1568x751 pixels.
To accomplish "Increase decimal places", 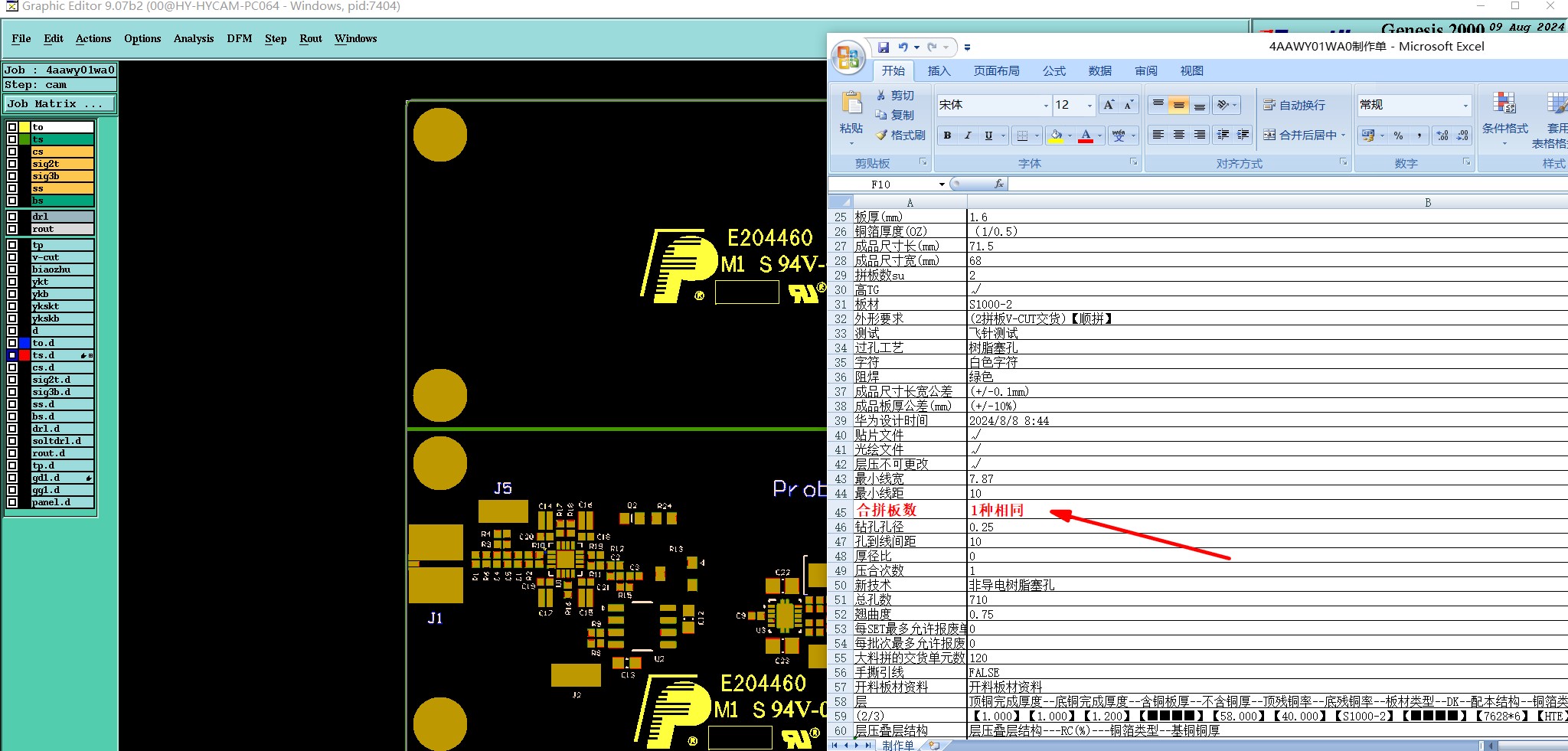I will 1442,136.
